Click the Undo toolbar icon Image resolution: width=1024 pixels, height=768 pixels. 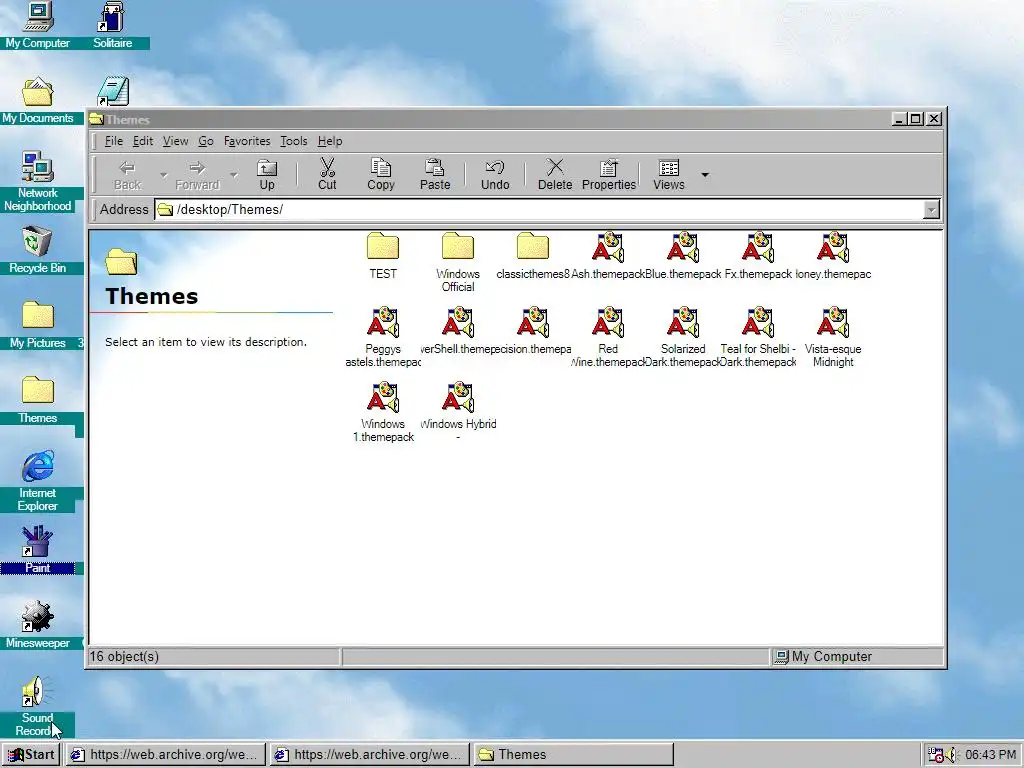pyautogui.click(x=495, y=168)
